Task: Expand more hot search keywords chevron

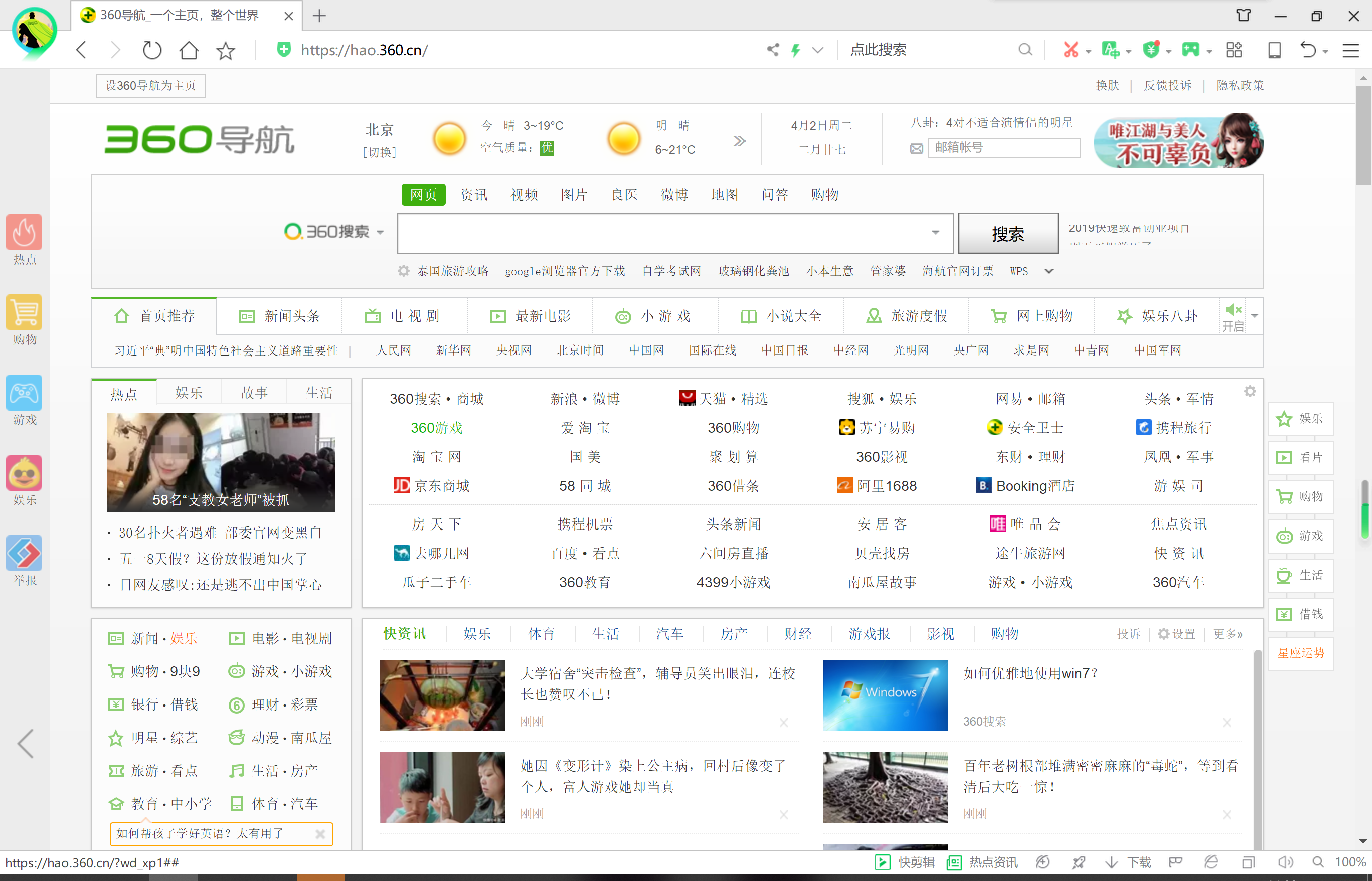Action: (1048, 271)
